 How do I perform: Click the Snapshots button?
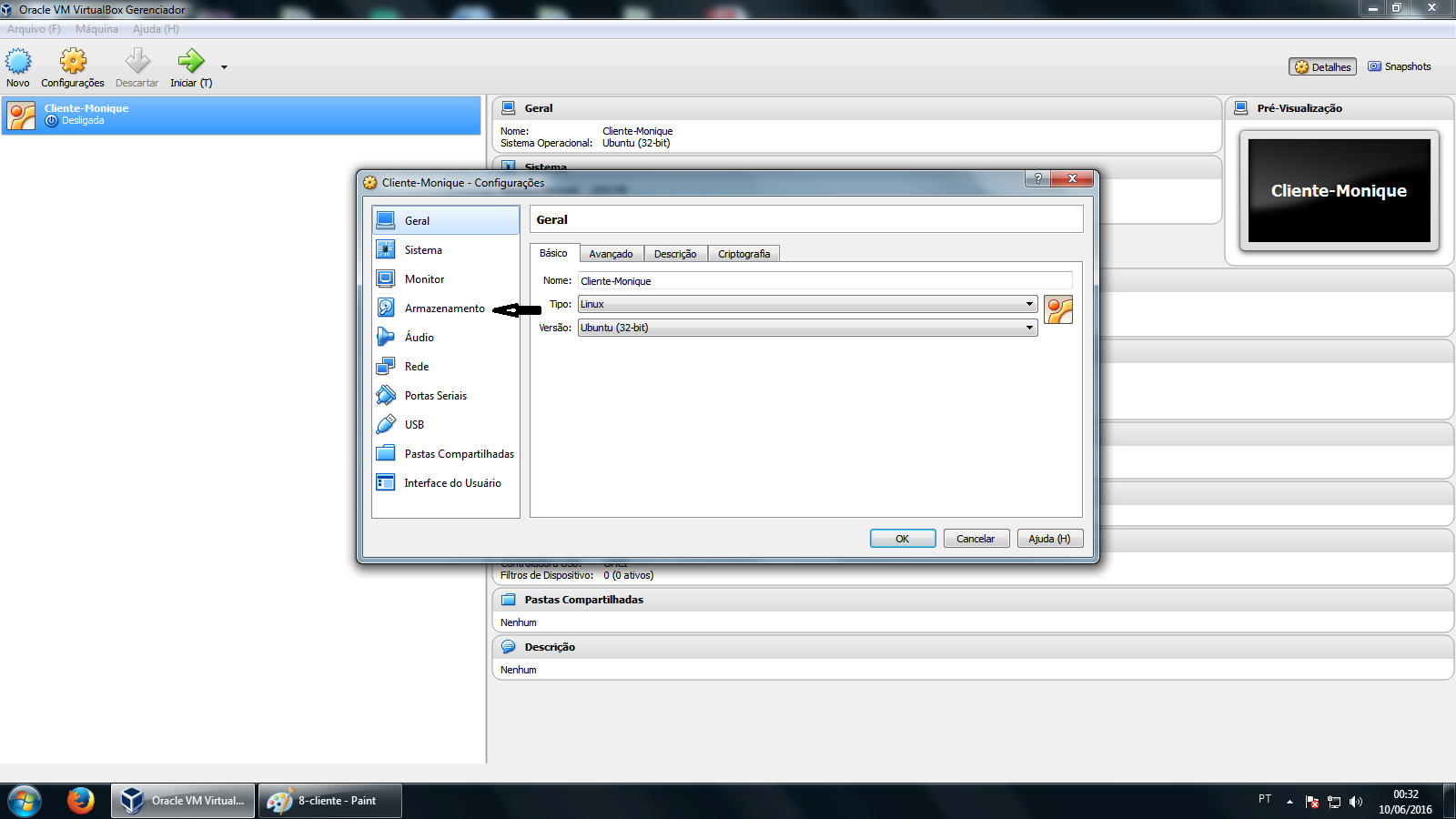click(x=1400, y=66)
